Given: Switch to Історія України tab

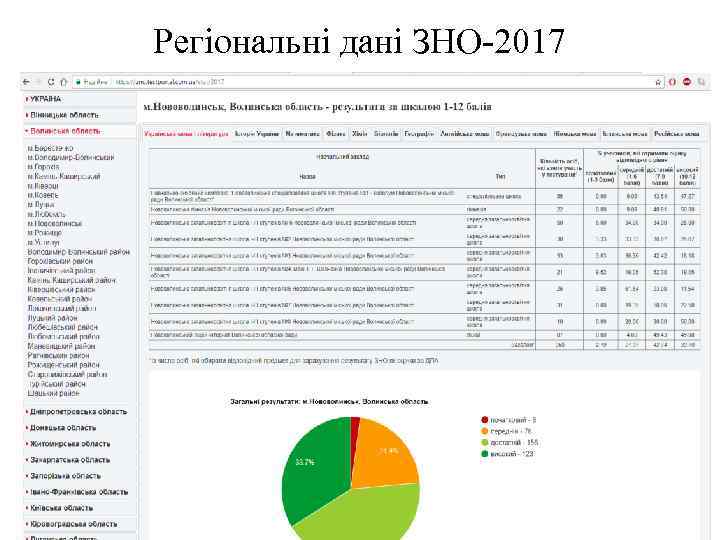Looking at the screenshot, I should 257,134.
